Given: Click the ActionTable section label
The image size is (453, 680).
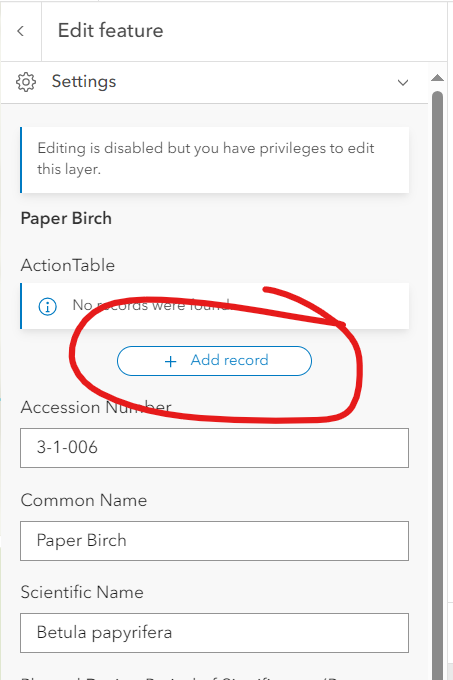Looking at the screenshot, I should pos(68,265).
